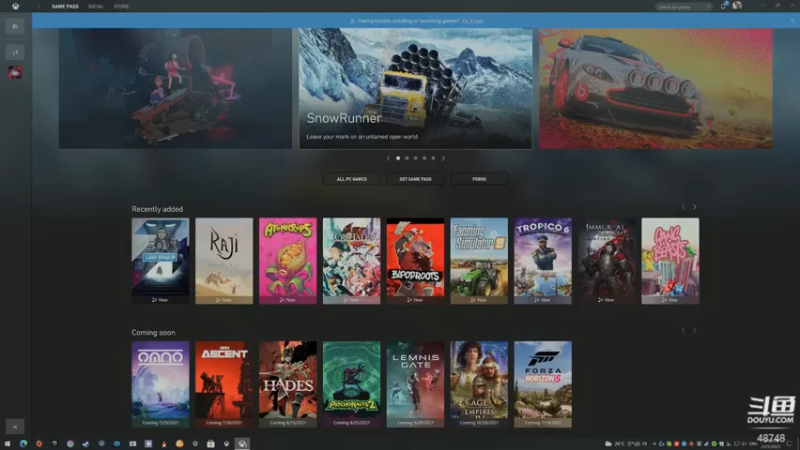Image resolution: width=800 pixels, height=450 pixels.
Task: Click the active Xbox app taskbar icon
Action: [242, 444]
